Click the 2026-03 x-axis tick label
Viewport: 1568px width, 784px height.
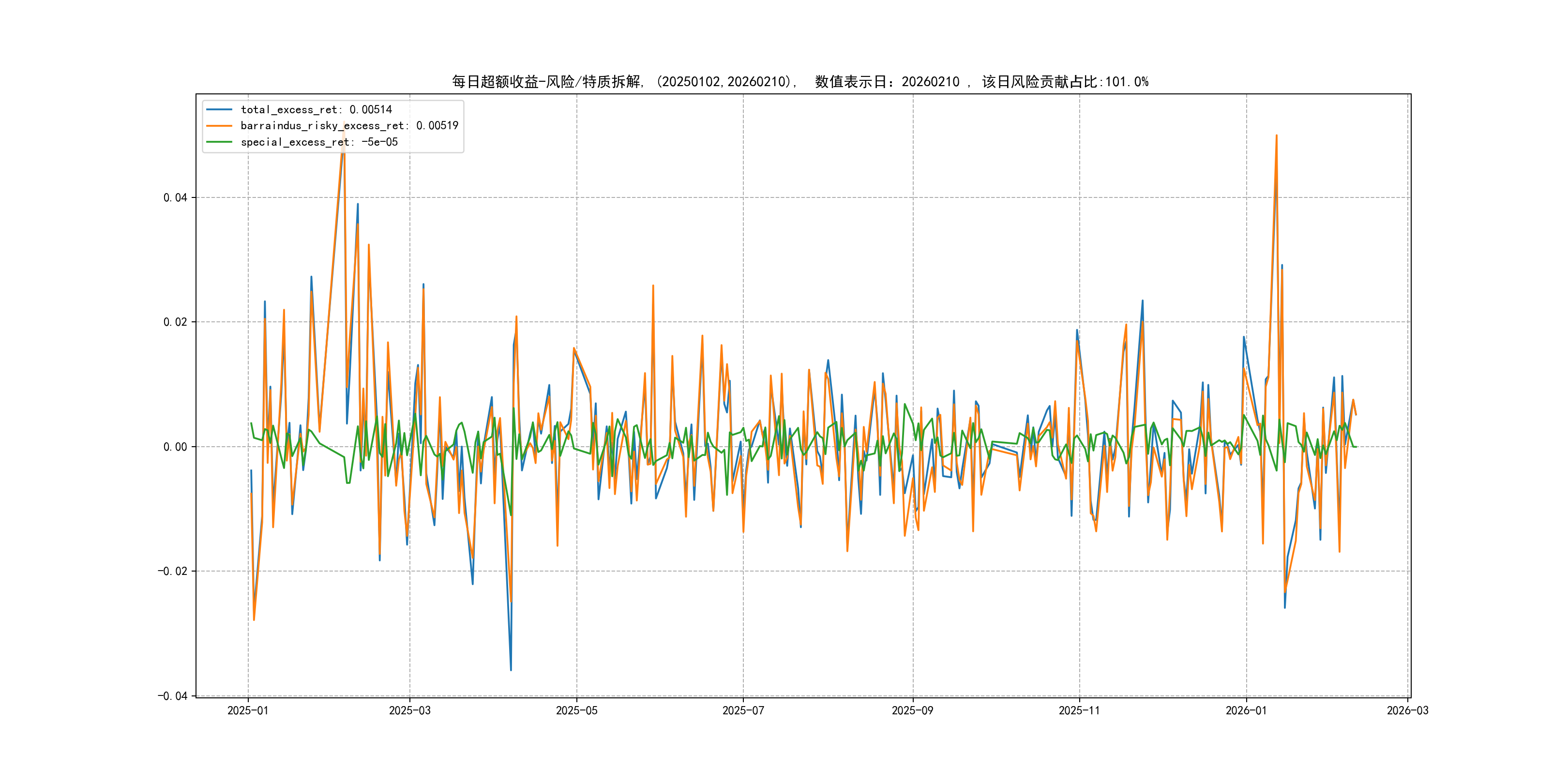click(1407, 710)
